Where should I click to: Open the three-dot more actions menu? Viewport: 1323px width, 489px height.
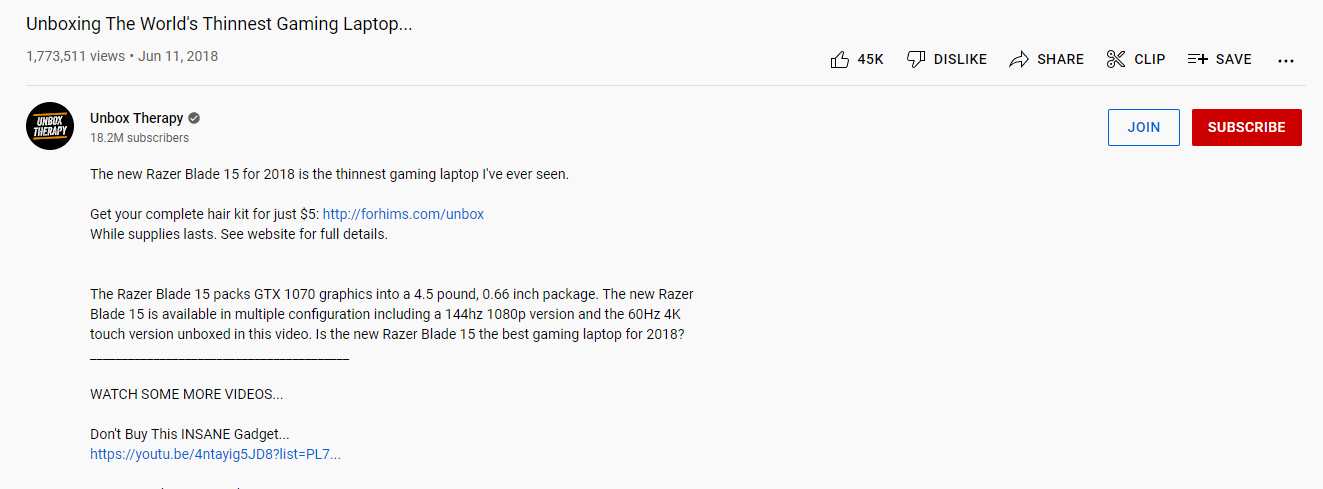coord(1286,60)
